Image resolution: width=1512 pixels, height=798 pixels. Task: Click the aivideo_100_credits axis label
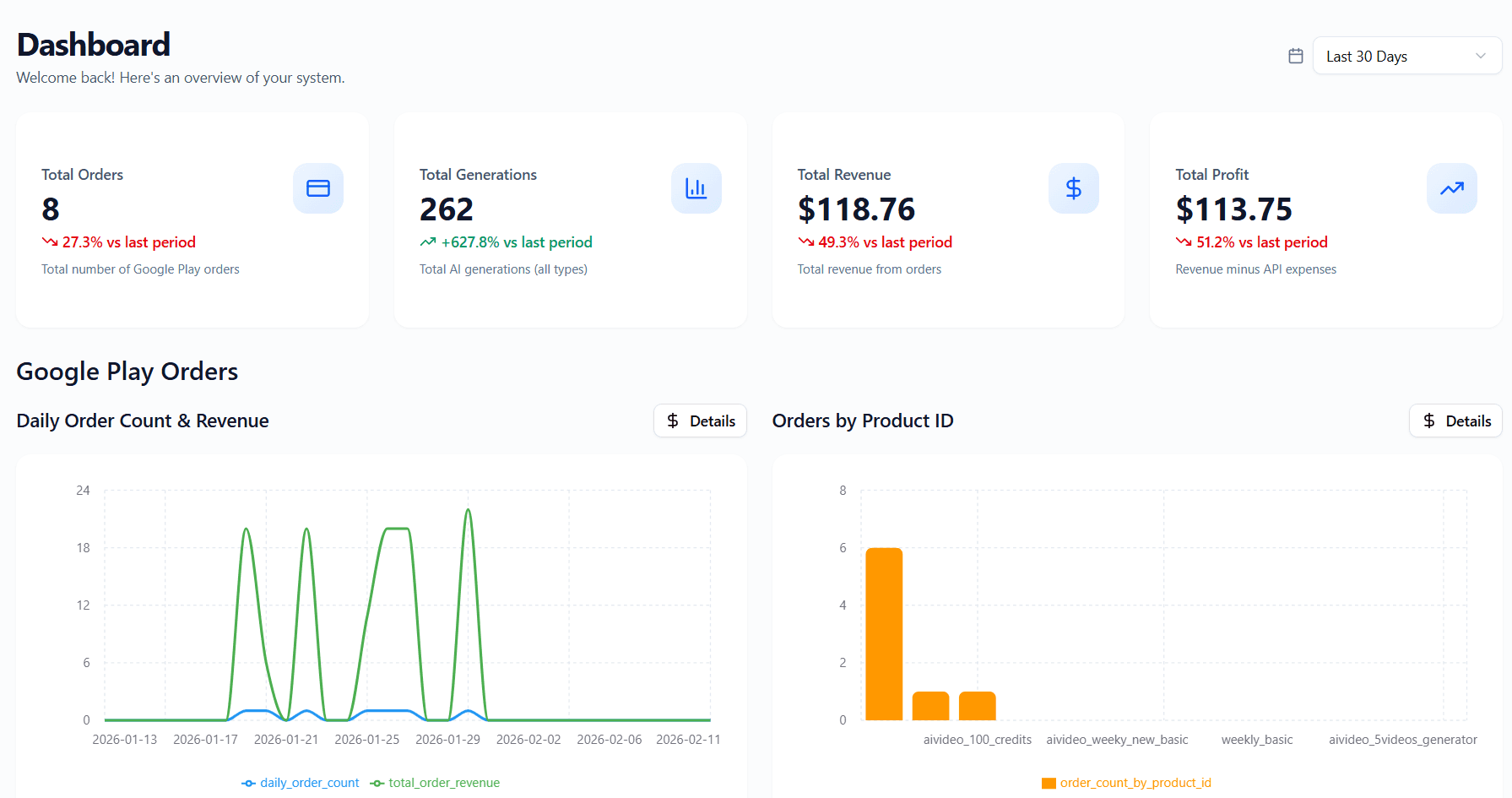[977, 740]
